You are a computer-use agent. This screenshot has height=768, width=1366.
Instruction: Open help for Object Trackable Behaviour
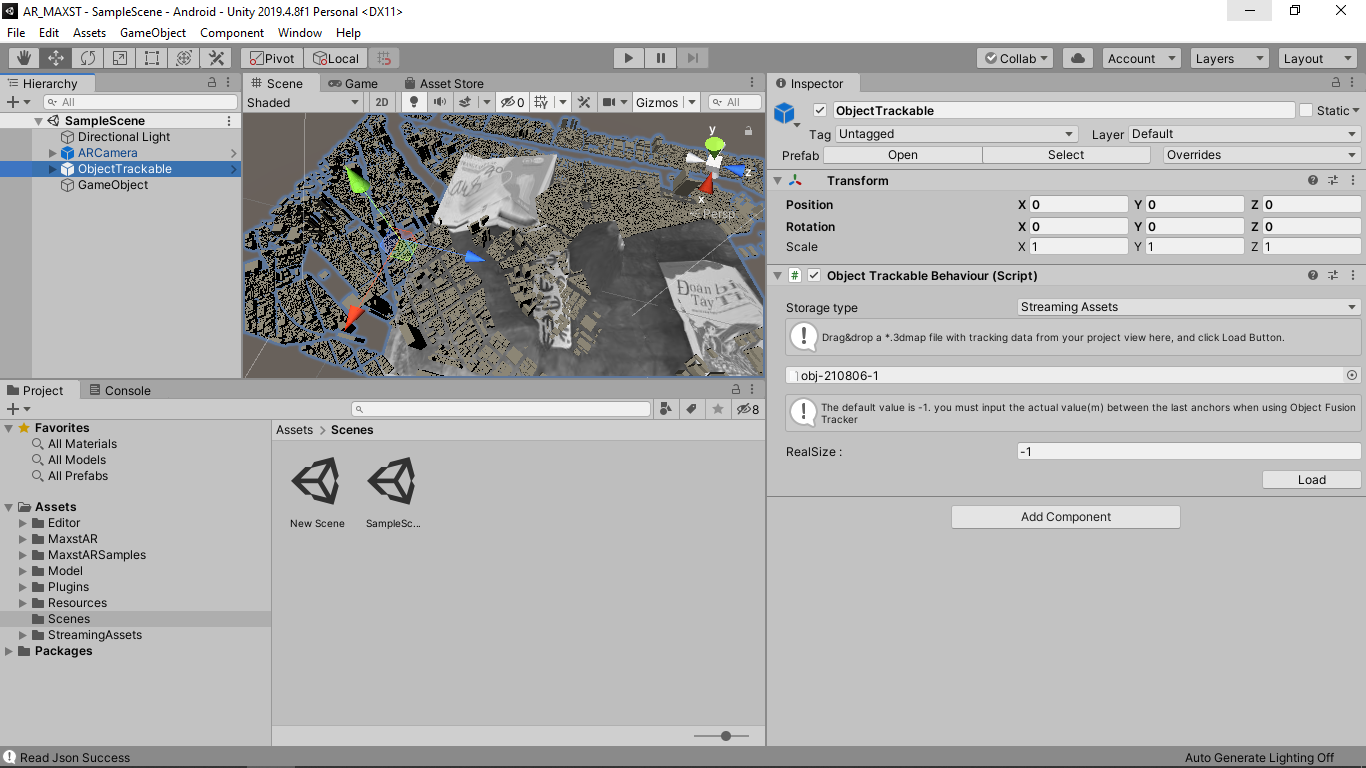[x=1313, y=275]
